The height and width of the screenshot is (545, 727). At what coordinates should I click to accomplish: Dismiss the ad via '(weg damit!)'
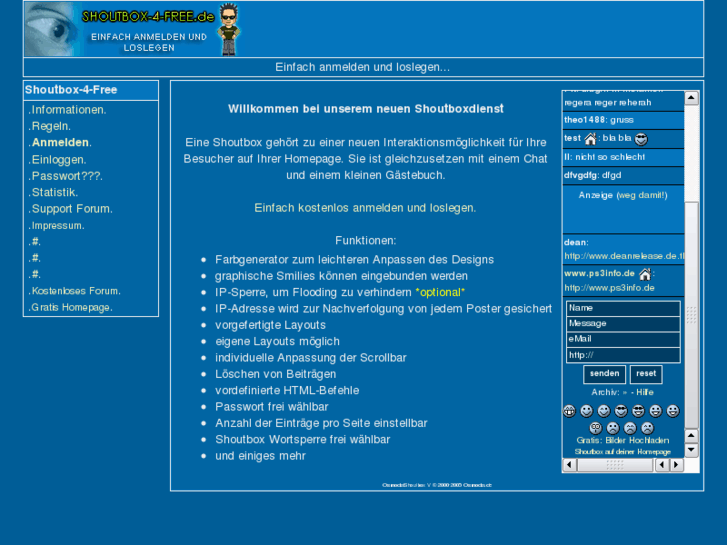point(642,195)
